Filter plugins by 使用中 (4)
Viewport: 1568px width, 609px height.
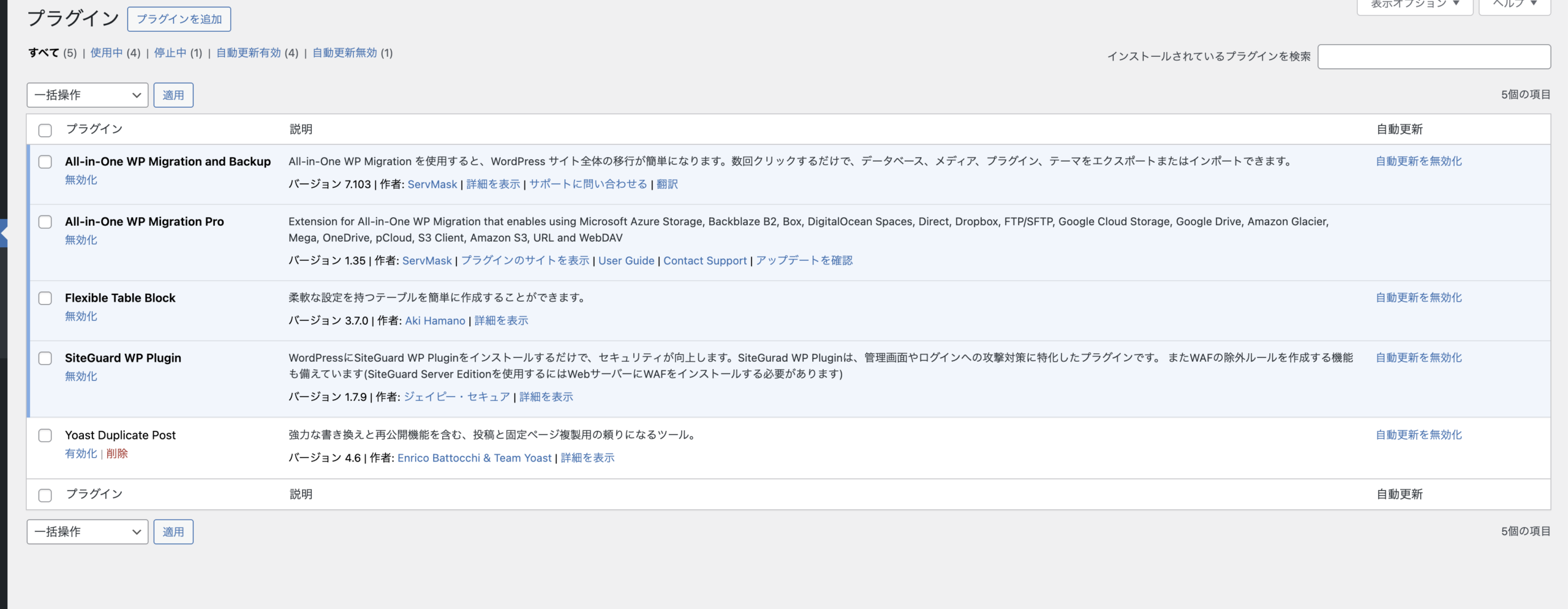tap(107, 53)
